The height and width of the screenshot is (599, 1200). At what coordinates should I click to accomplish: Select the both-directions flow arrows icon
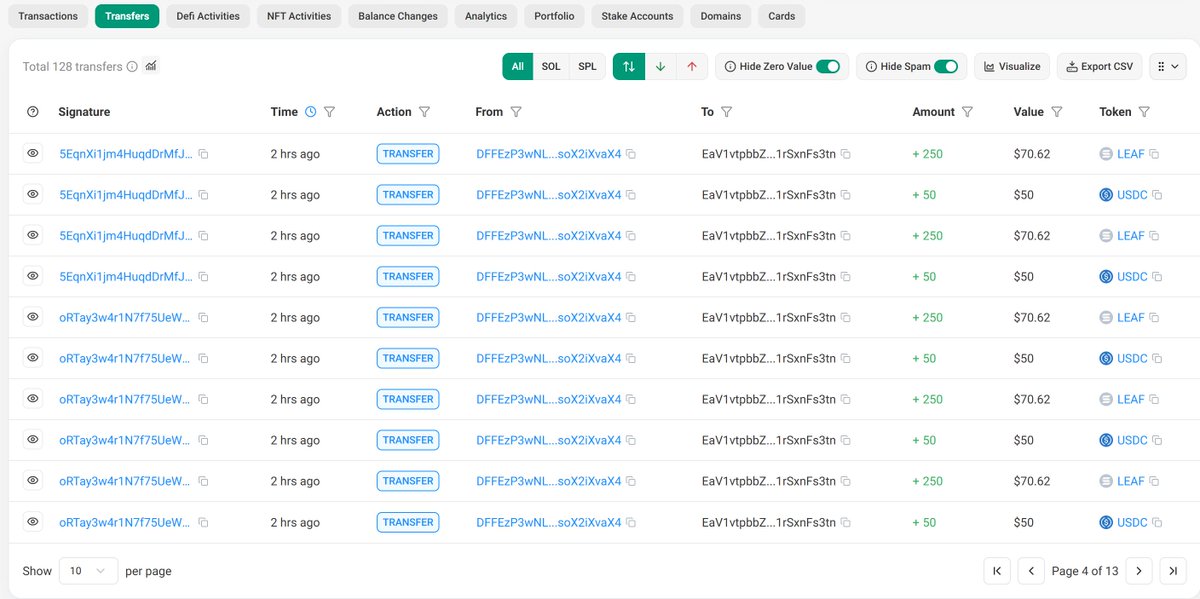628,67
